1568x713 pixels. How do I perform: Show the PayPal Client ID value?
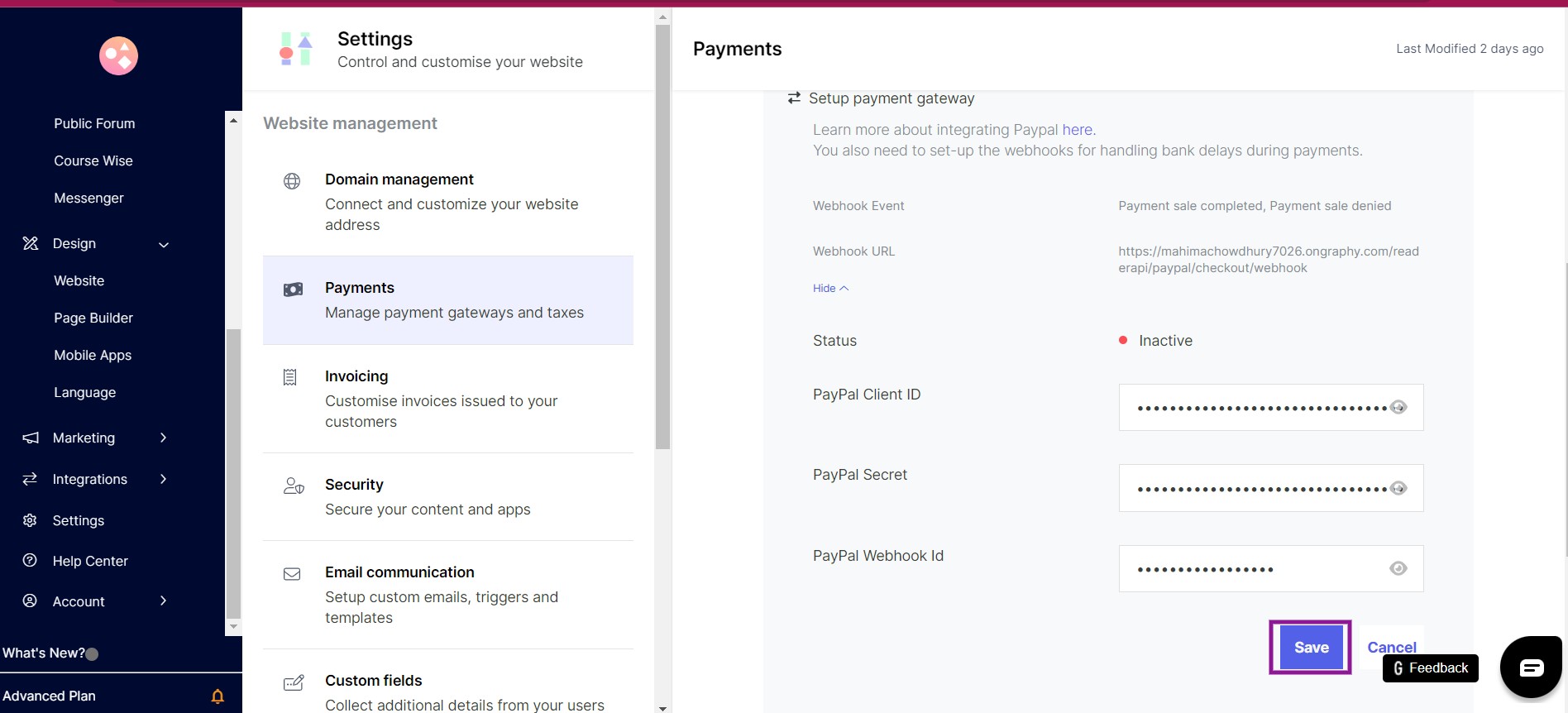click(1398, 407)
